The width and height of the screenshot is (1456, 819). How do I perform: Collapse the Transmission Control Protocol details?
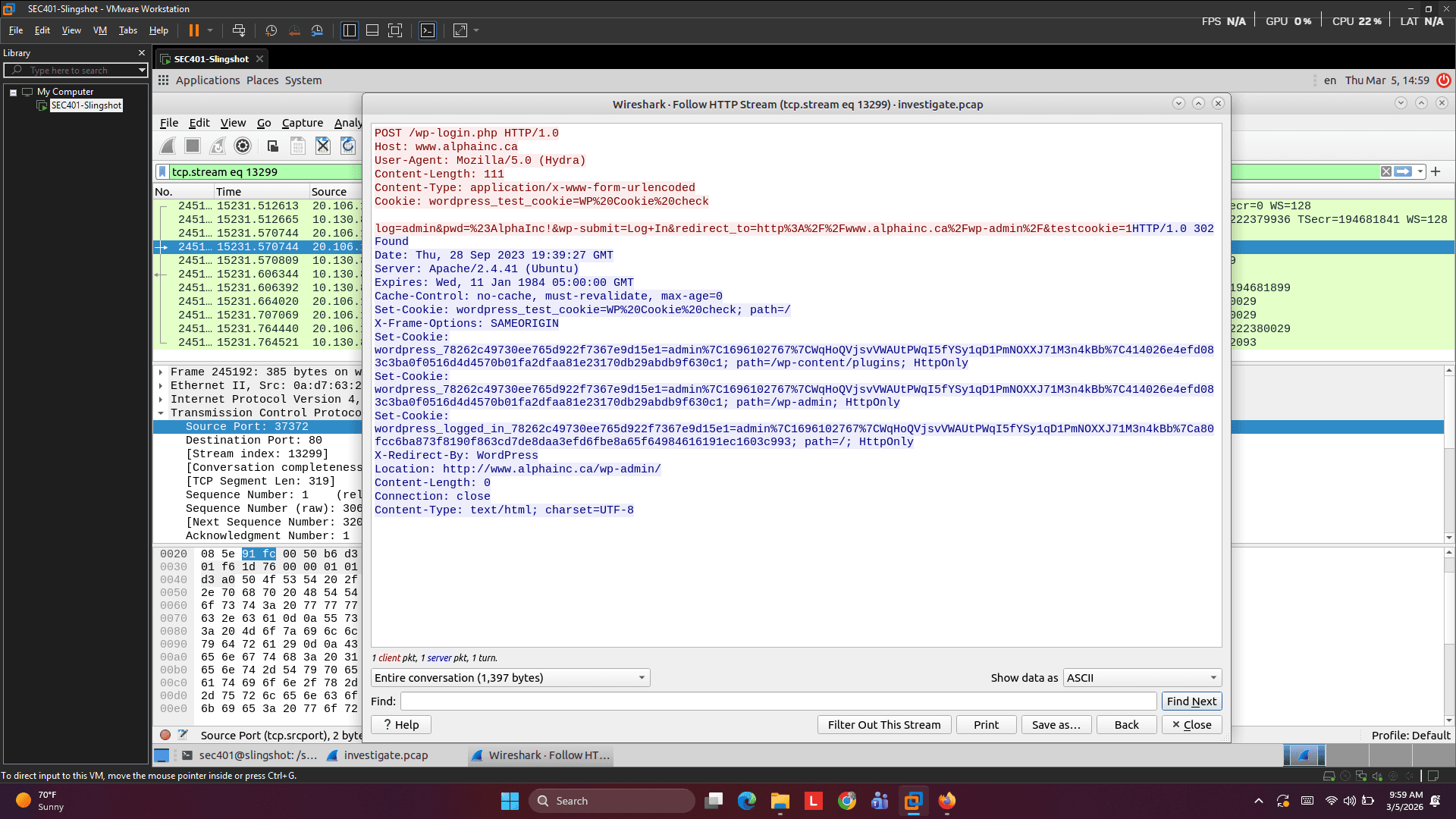(161, 413)
